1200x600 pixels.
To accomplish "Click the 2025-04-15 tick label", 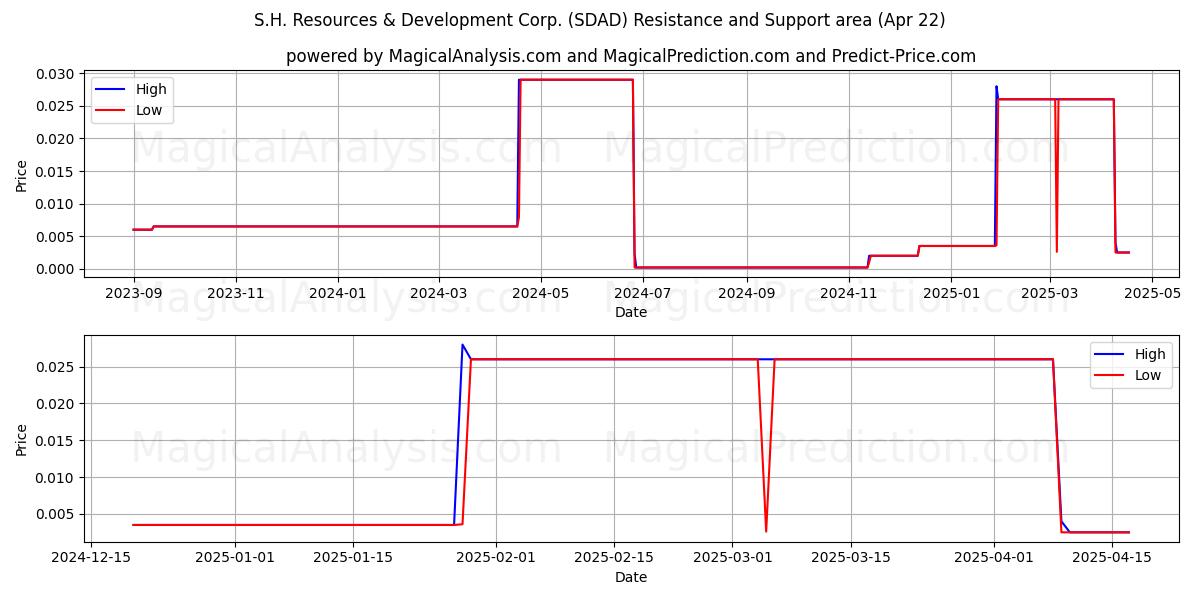I will click(x=1112, y=558).
